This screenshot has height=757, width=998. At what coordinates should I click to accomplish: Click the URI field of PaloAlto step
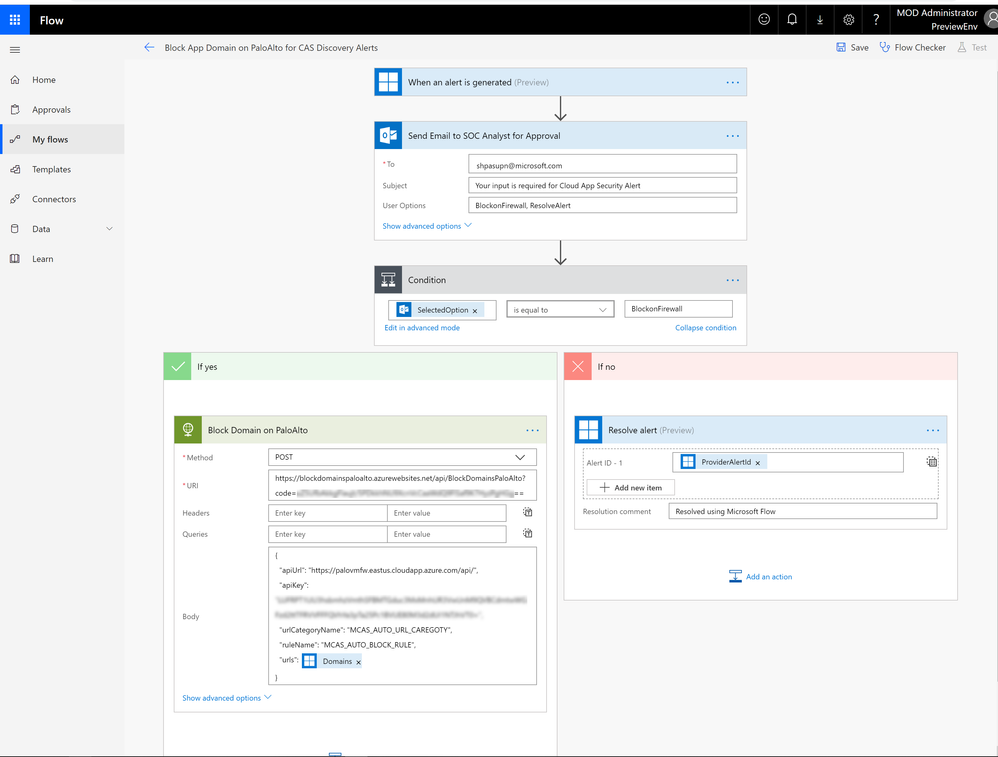point(402,485)
